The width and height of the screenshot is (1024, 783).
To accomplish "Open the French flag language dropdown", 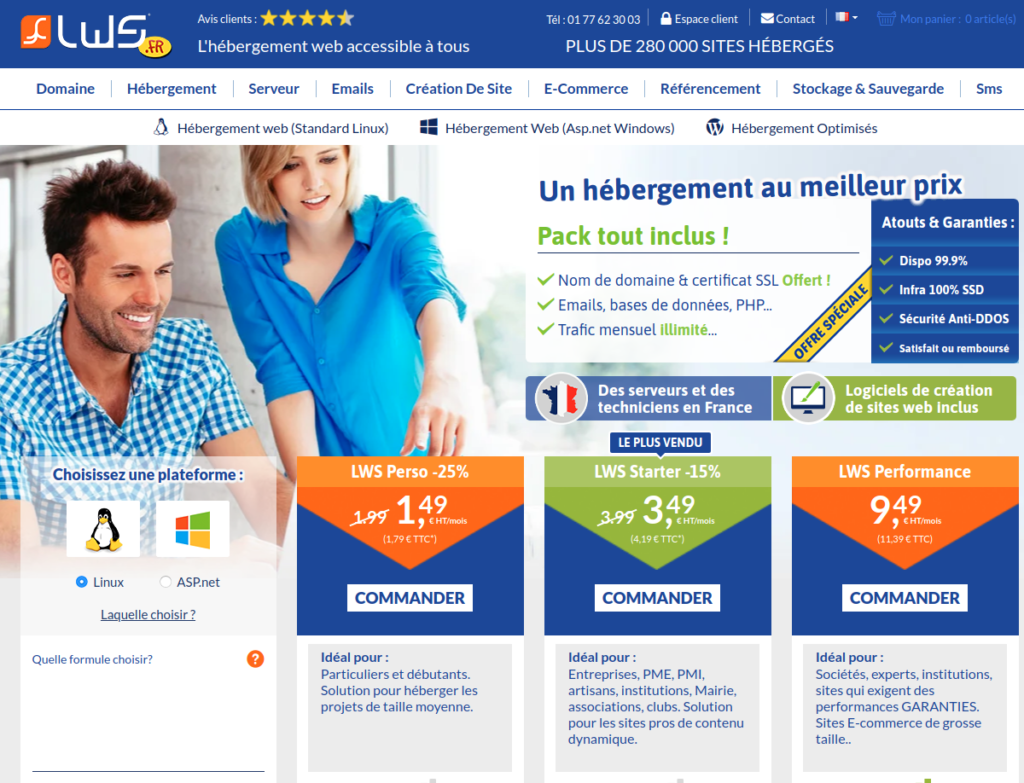I will pyautogui.click(x=846, y=17).
